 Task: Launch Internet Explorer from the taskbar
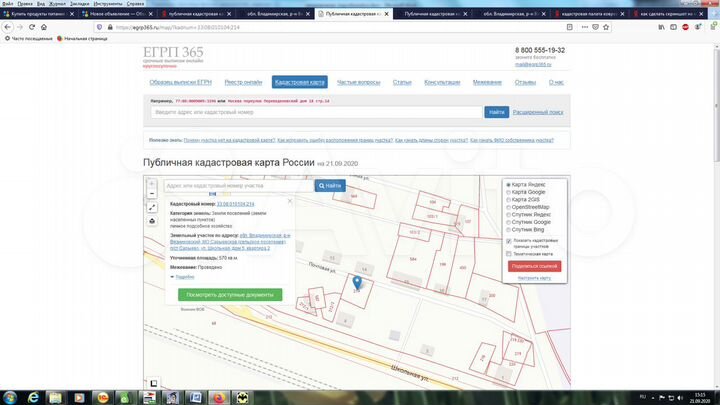click(33, 398)
